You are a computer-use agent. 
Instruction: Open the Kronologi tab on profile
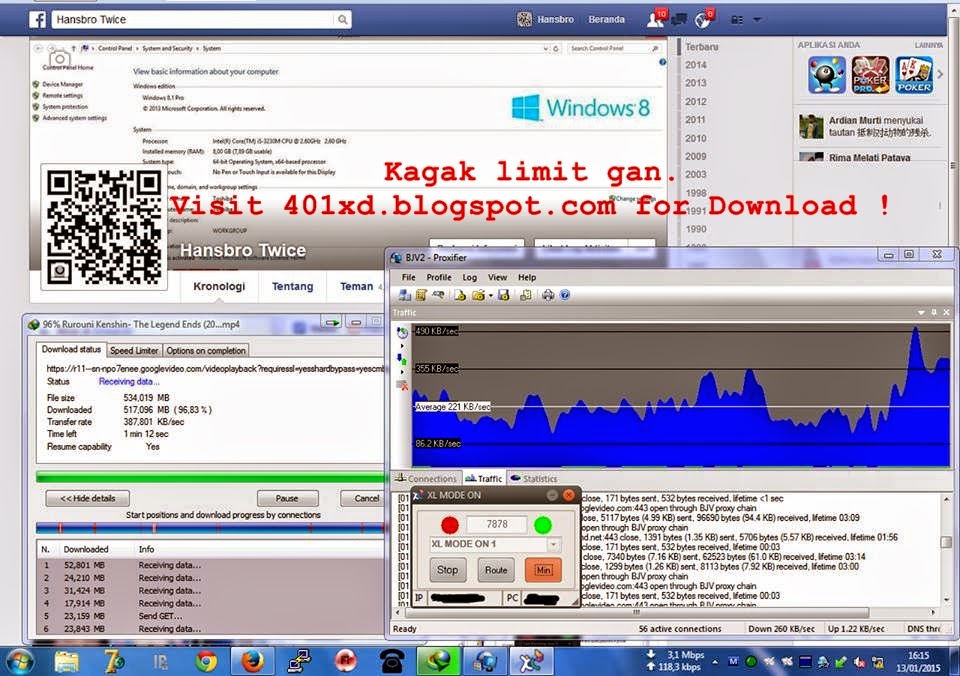click(219, 286)
